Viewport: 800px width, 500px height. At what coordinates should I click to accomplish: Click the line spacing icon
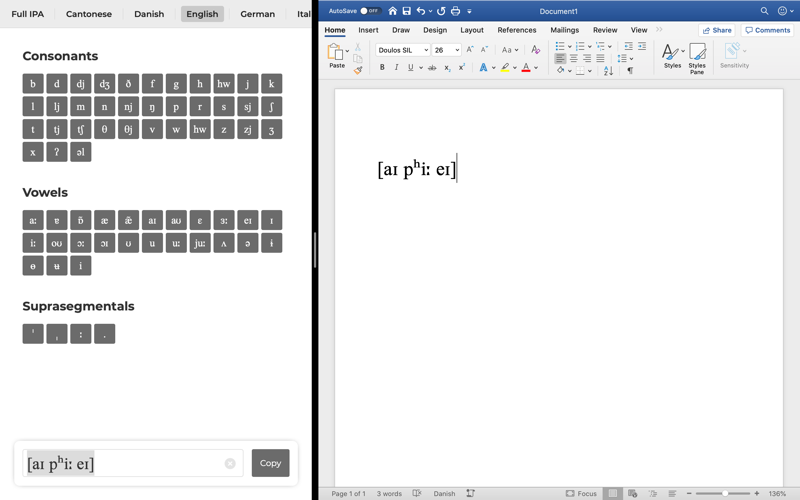point(622,59)
